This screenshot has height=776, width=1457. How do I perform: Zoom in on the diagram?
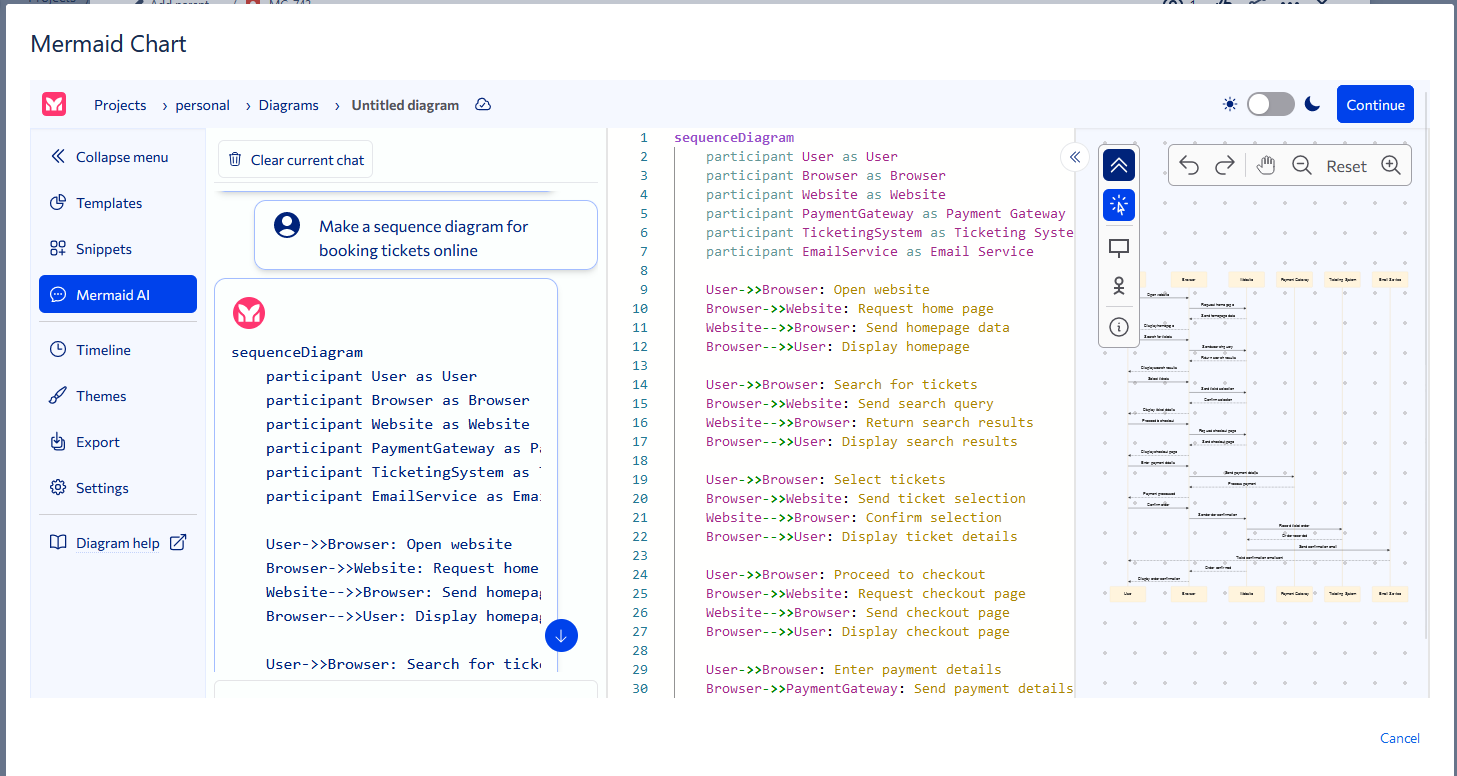pyautogui.click(x=1390, y=166)
